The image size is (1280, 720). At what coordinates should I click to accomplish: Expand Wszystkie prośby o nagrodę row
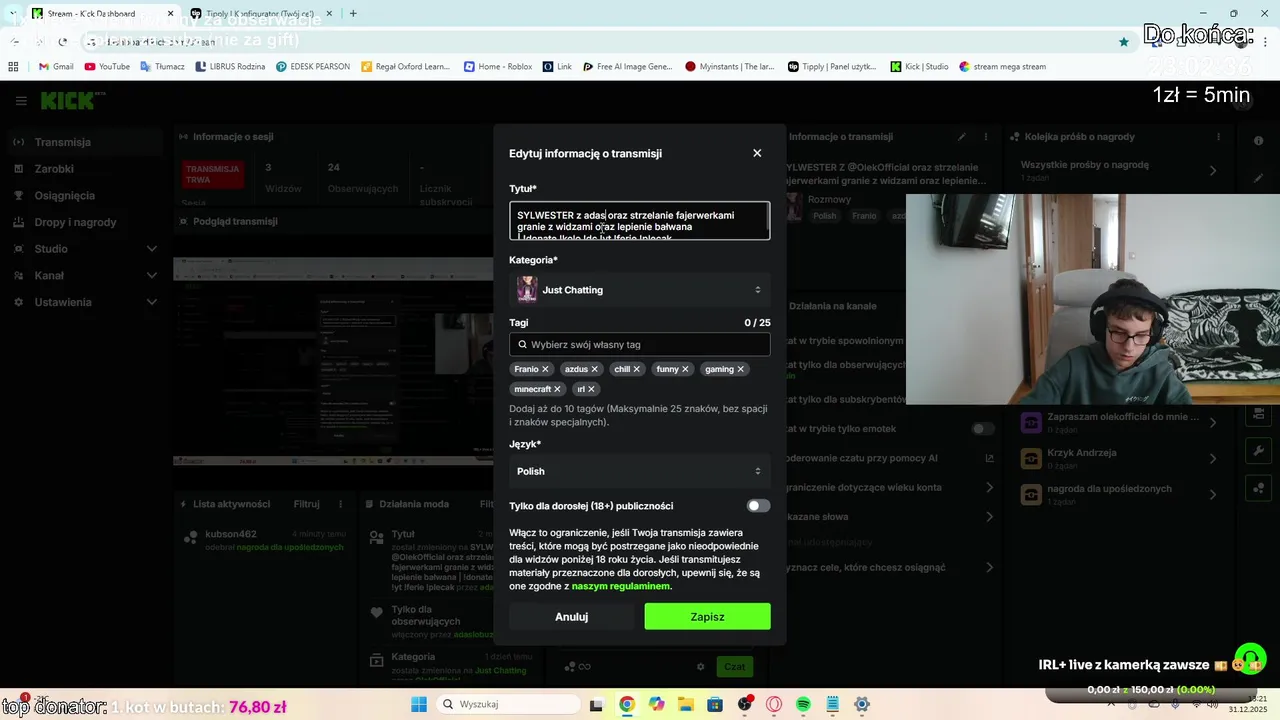[1120, 170]
